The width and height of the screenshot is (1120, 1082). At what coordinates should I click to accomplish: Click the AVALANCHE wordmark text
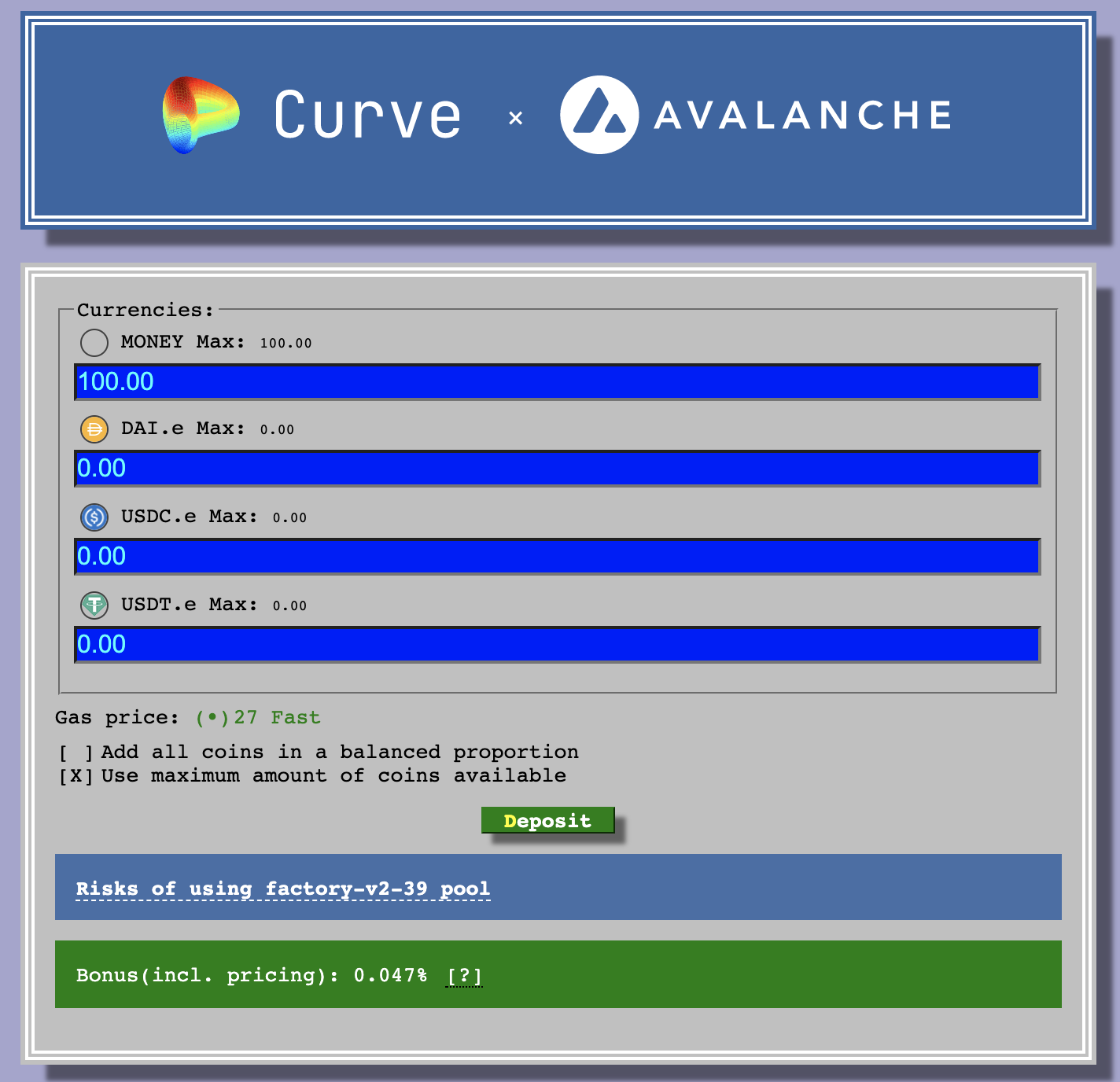803,116
